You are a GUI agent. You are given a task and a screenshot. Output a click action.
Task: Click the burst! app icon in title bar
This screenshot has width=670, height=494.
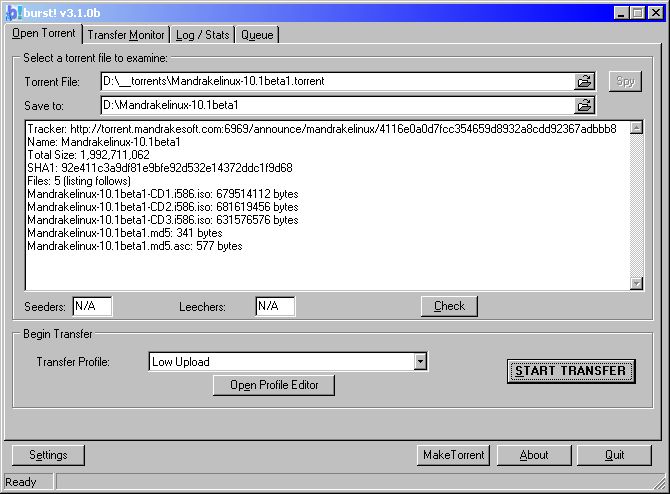point(13,13)
